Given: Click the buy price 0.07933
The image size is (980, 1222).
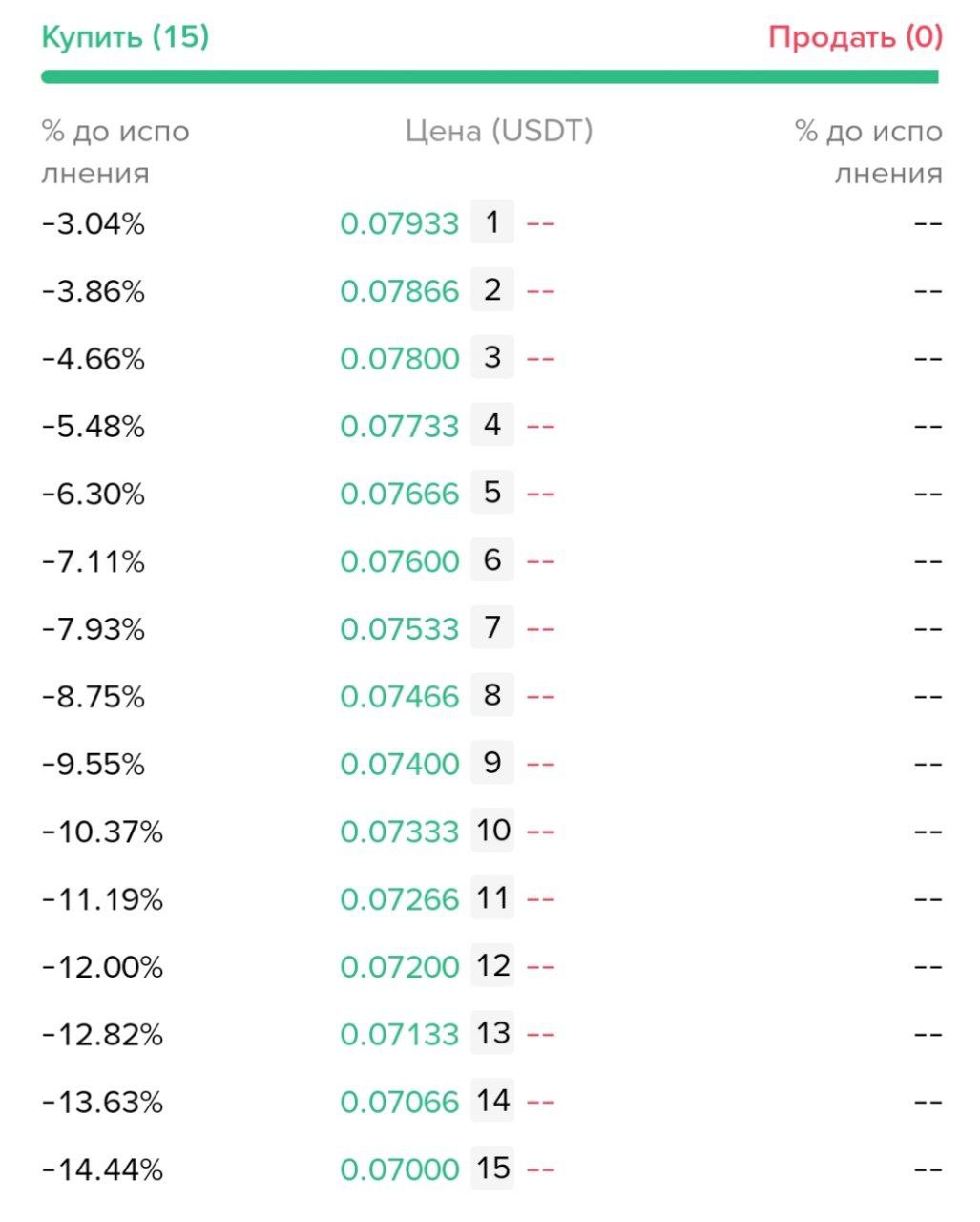Looking at the screenshot, I should (400, 224).
